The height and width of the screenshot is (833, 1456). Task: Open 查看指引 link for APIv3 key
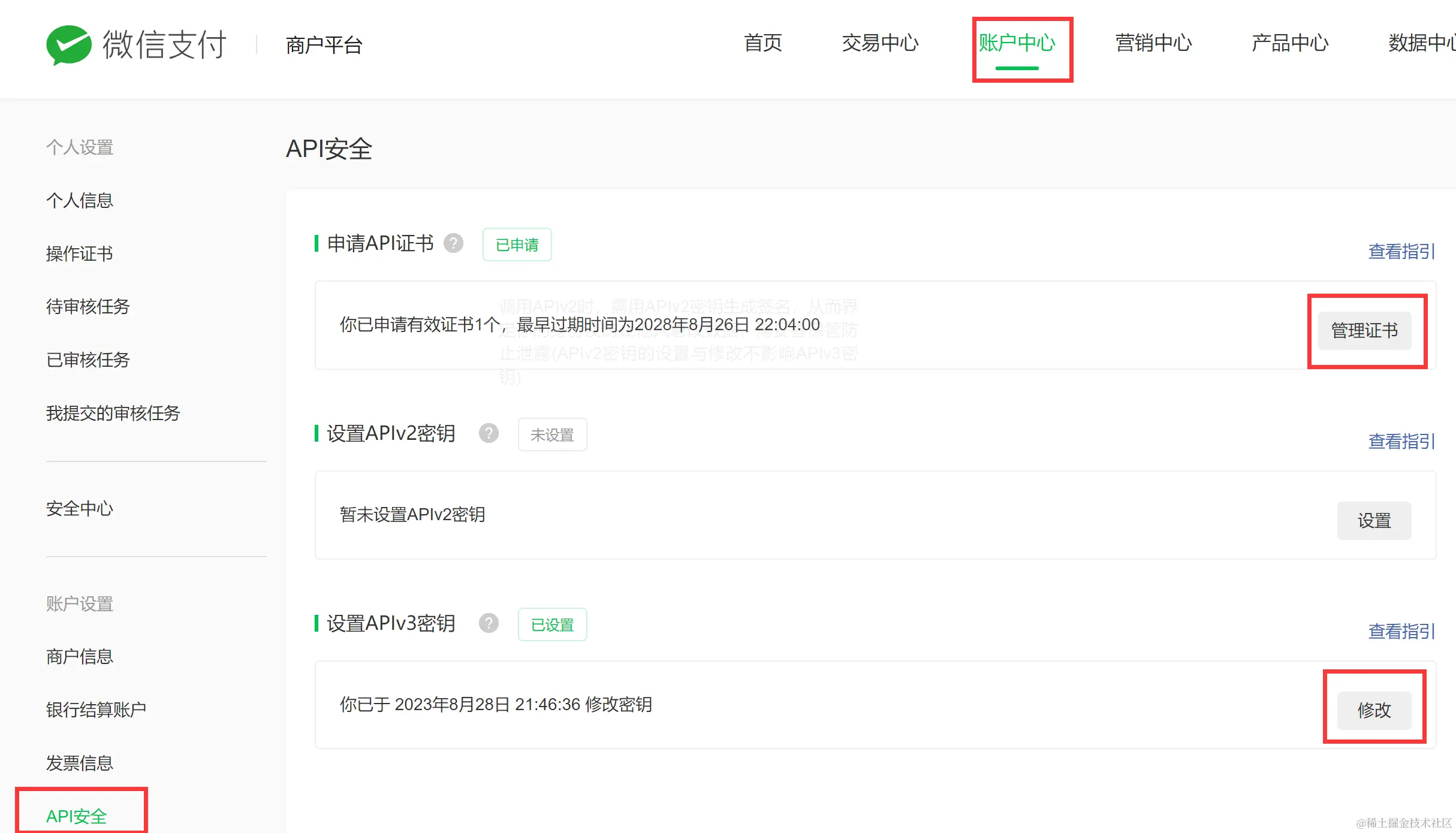(x=1401, y=632)
